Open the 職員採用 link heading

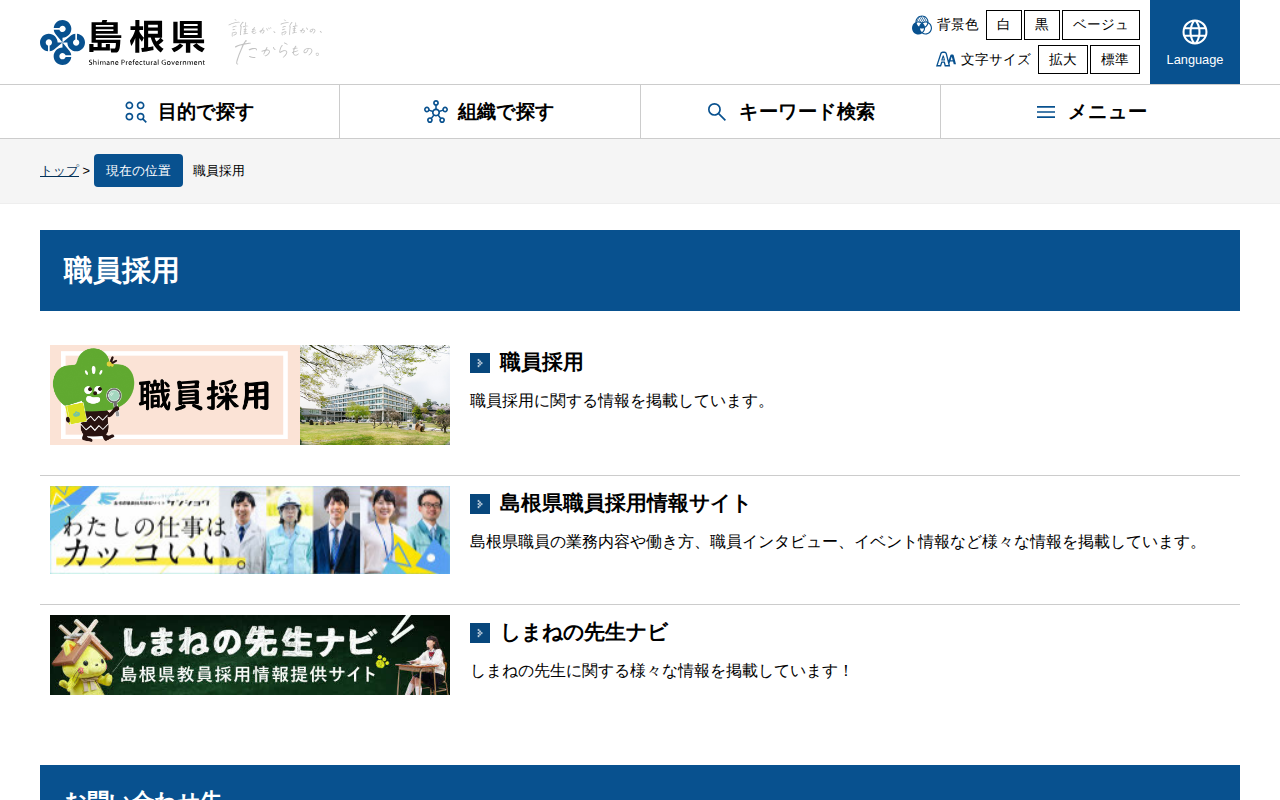tap(541, 362)
